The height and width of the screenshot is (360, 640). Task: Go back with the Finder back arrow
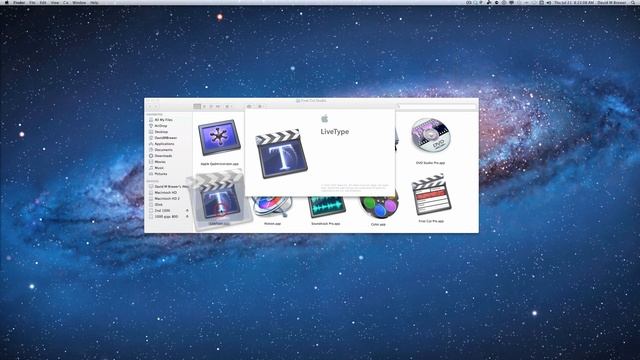tap(150, 107)
